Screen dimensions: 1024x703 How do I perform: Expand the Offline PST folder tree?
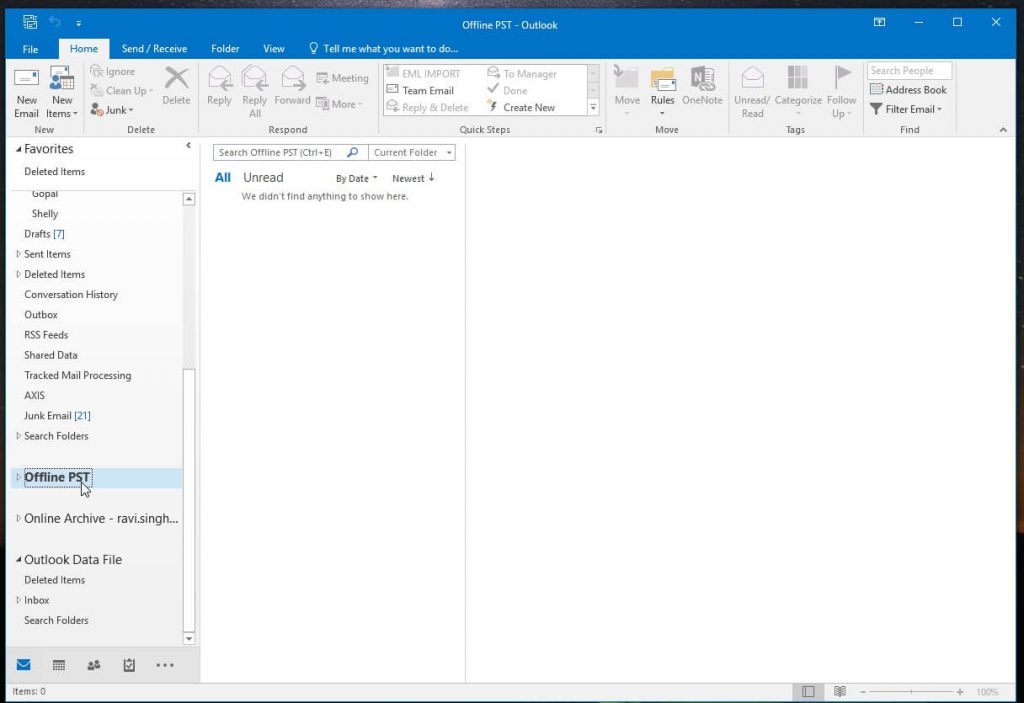pyautogui.click(x=18, y=478)
